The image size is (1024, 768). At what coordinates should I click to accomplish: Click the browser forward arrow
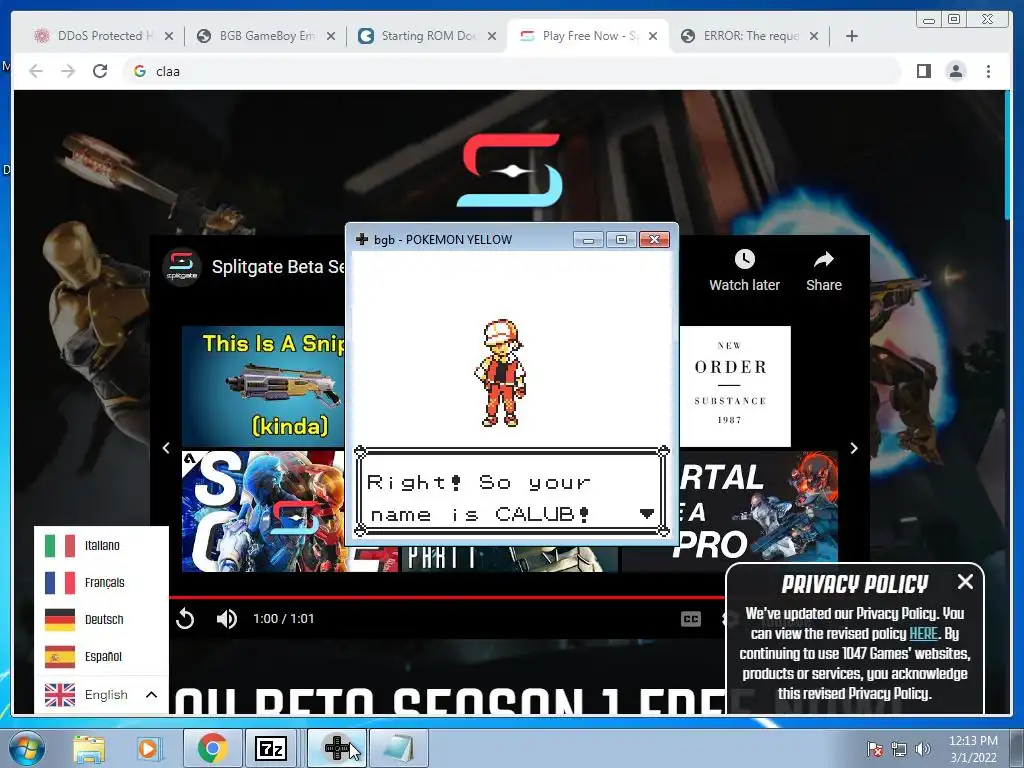click(68, 71)
